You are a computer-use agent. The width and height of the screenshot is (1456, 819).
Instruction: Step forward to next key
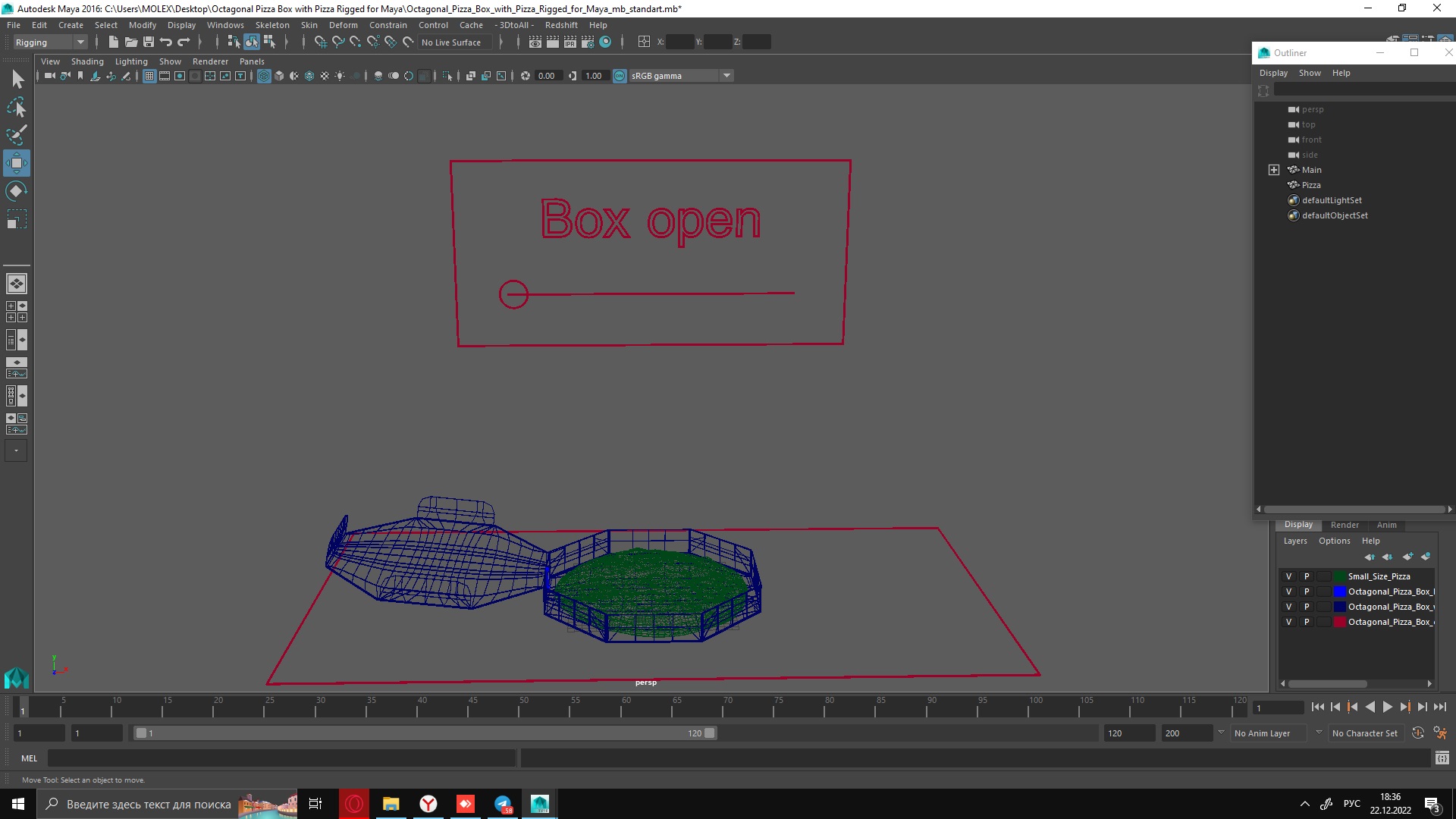[x=1404, y=707]
